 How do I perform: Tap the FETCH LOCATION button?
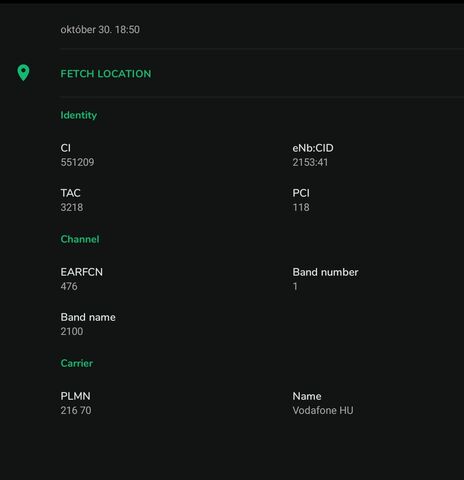[x=106, y=74]
